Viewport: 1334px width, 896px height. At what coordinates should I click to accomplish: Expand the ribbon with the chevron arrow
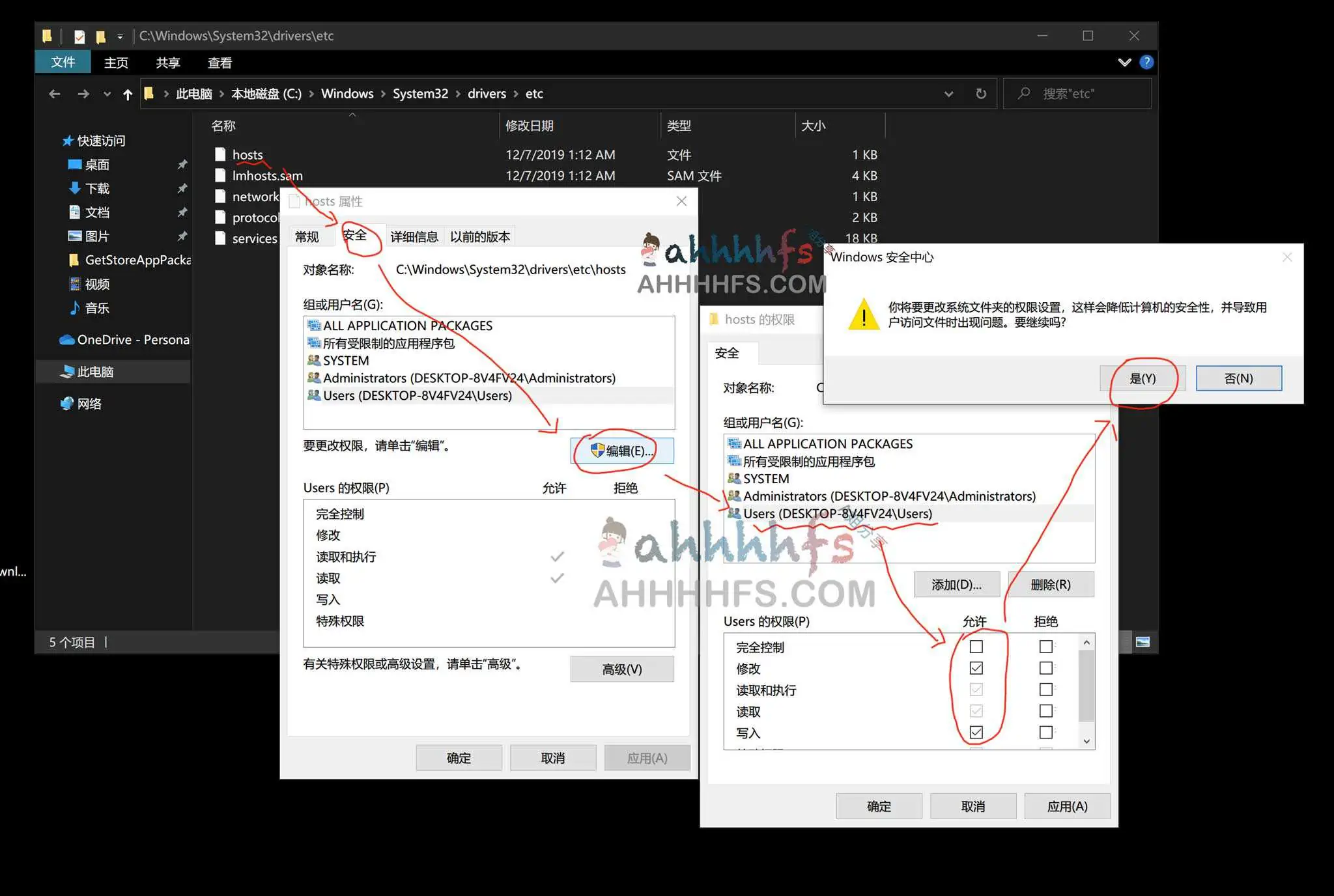coord(1124,62)
